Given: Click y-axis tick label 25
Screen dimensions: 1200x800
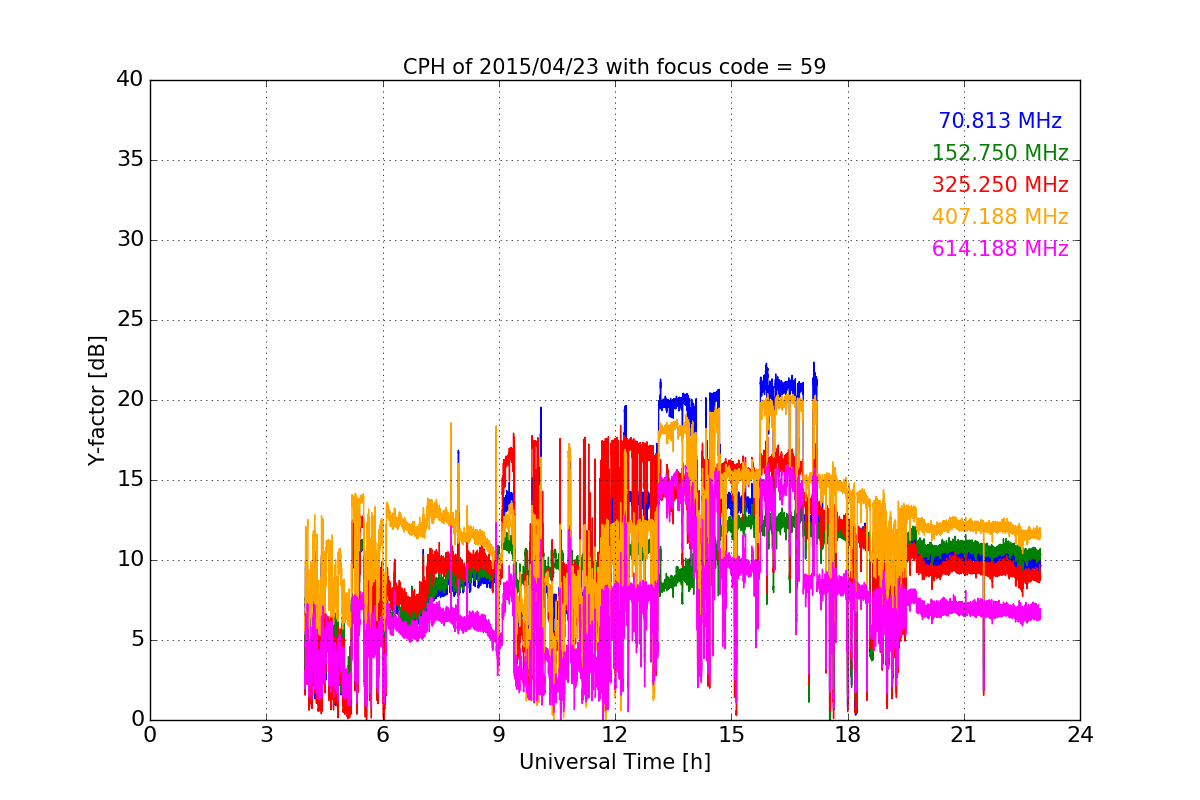Looking at the screenshot, I should click(x=130, y=319).
